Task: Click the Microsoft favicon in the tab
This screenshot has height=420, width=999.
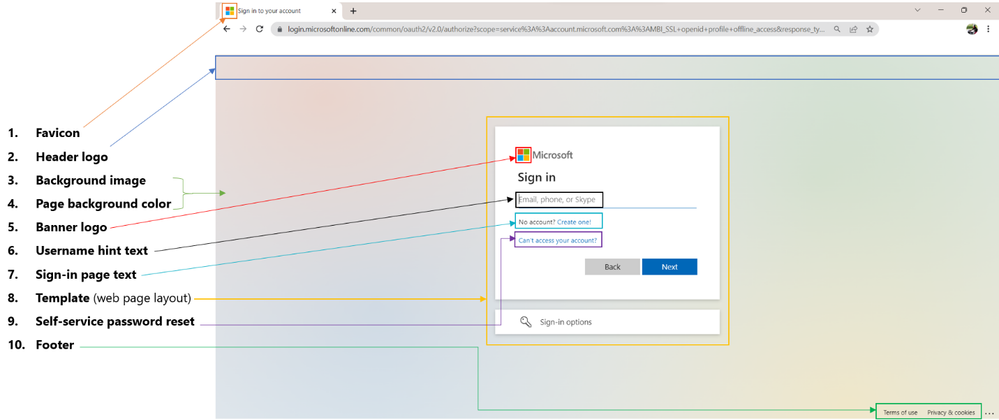Action: click(229, 11)
